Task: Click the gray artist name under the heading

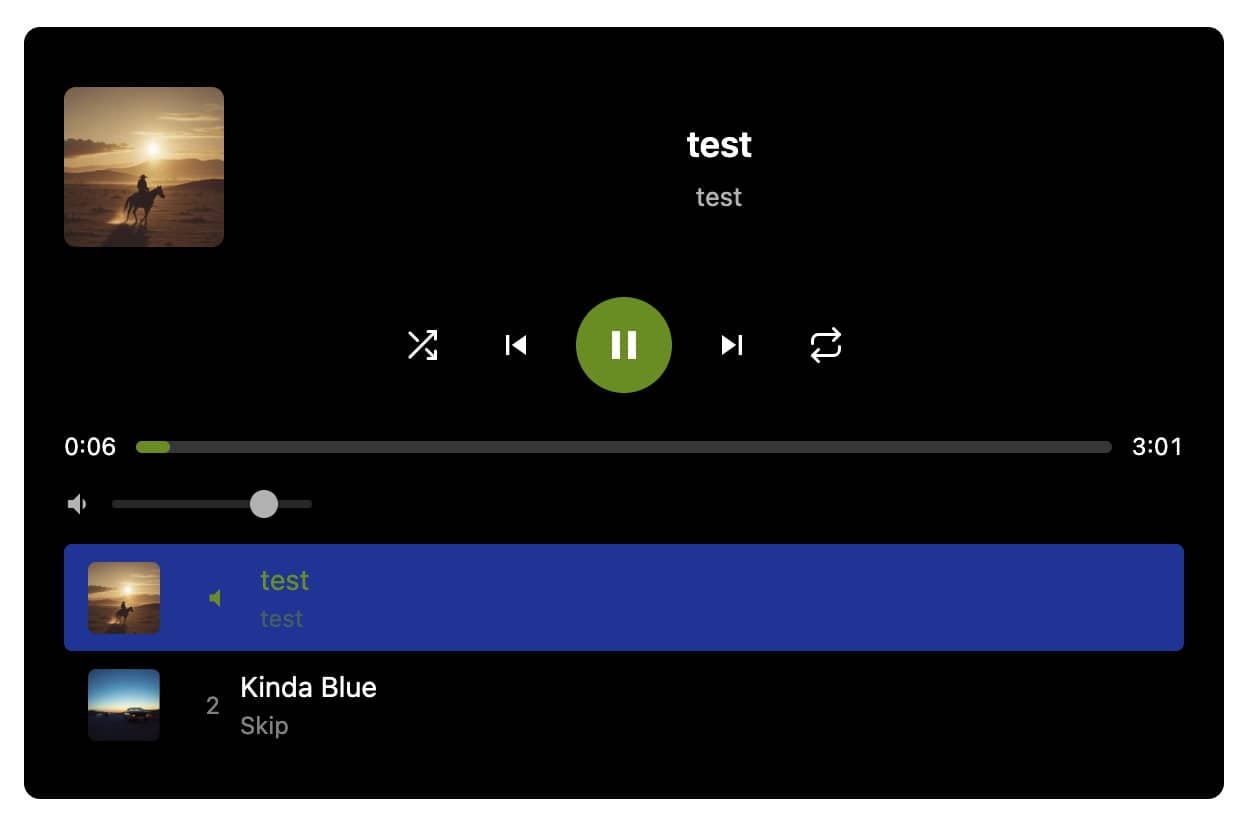Action: point(719,197)
